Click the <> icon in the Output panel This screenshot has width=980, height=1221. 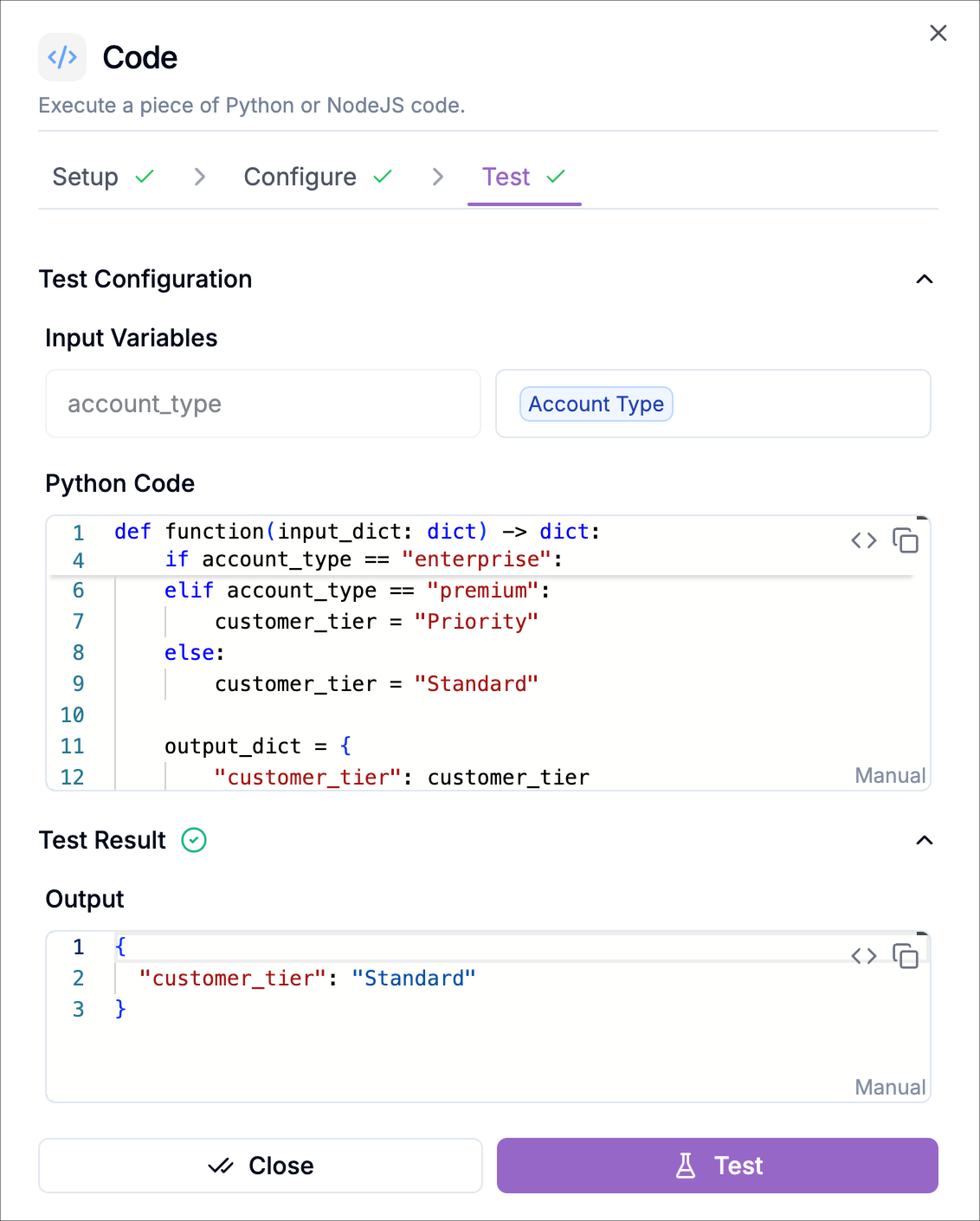(x=864, y=957)
